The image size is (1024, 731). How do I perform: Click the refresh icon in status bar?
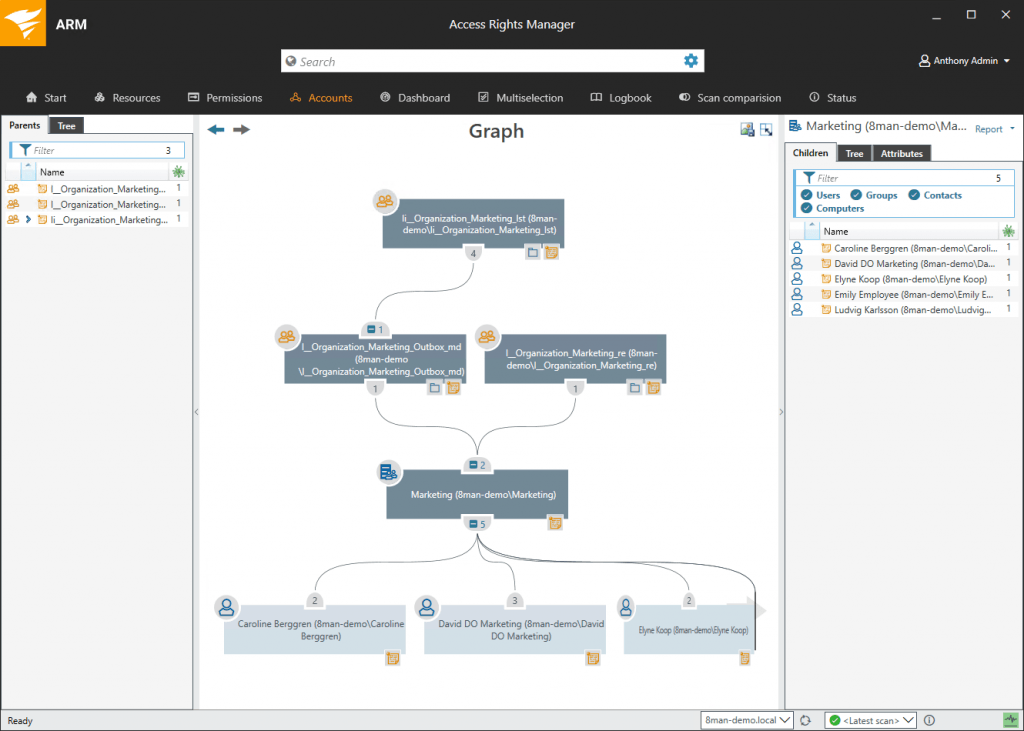[x=805, y=720]
